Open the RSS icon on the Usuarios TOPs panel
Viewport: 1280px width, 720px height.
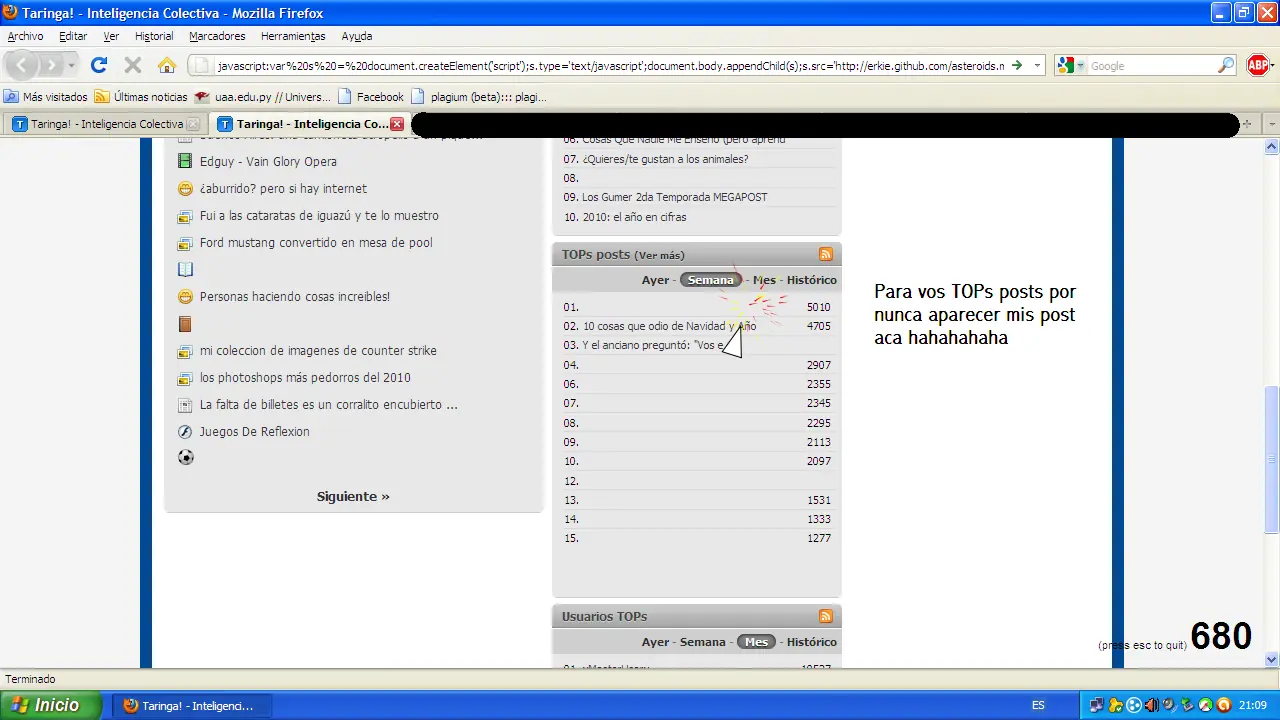pyautogui.click(x=825, y=616)
